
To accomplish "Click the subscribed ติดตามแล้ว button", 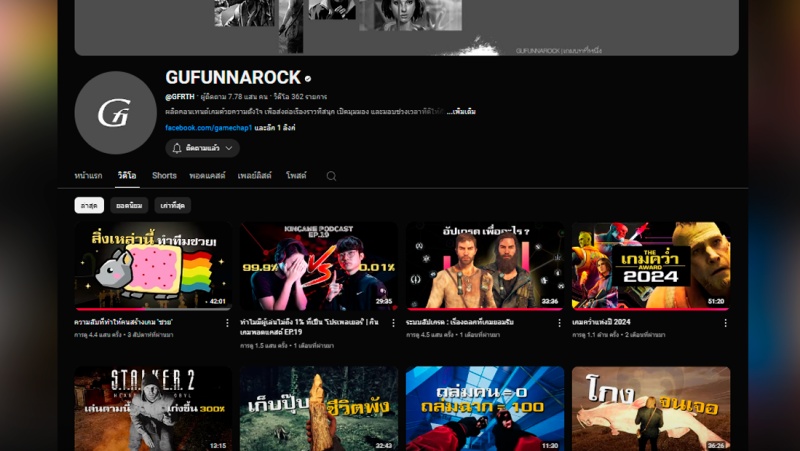I will [203, 148].
